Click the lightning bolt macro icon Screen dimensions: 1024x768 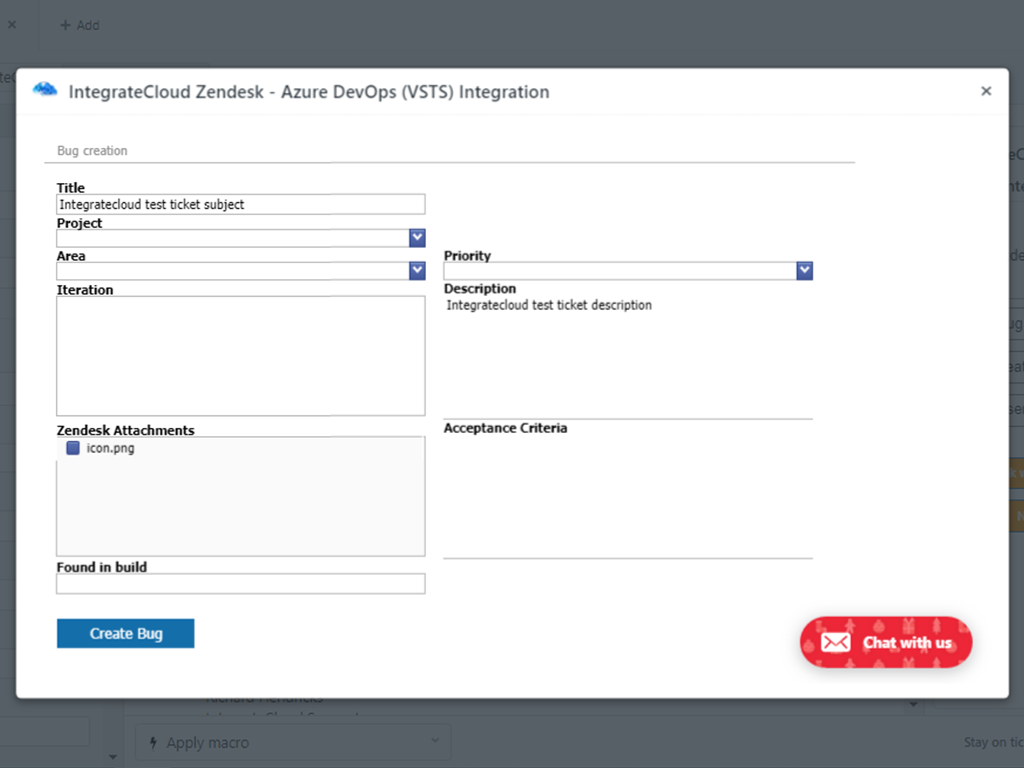pos(153,743)
